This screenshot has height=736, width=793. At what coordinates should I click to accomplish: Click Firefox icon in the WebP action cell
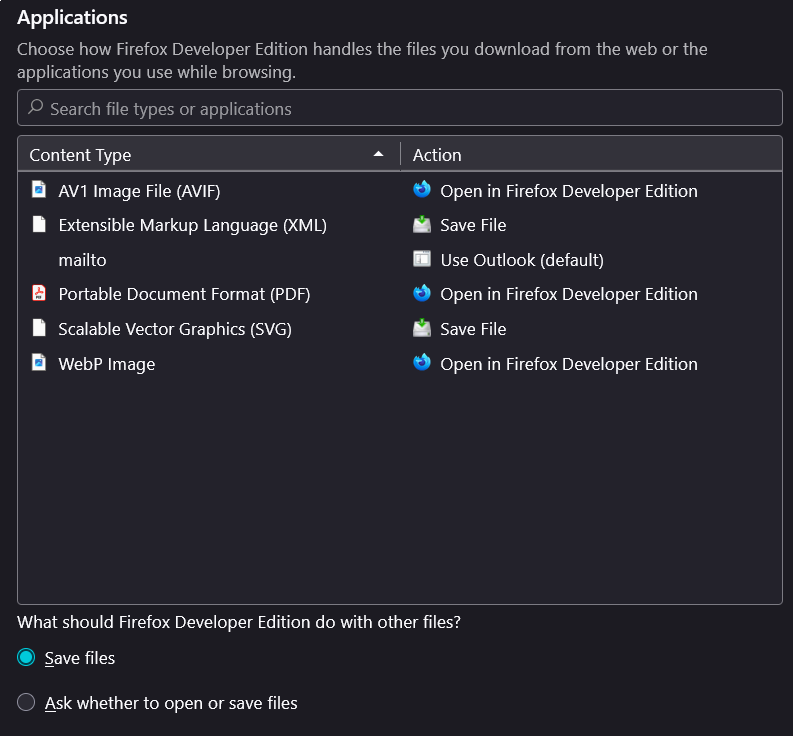click(x=422, y=363)
